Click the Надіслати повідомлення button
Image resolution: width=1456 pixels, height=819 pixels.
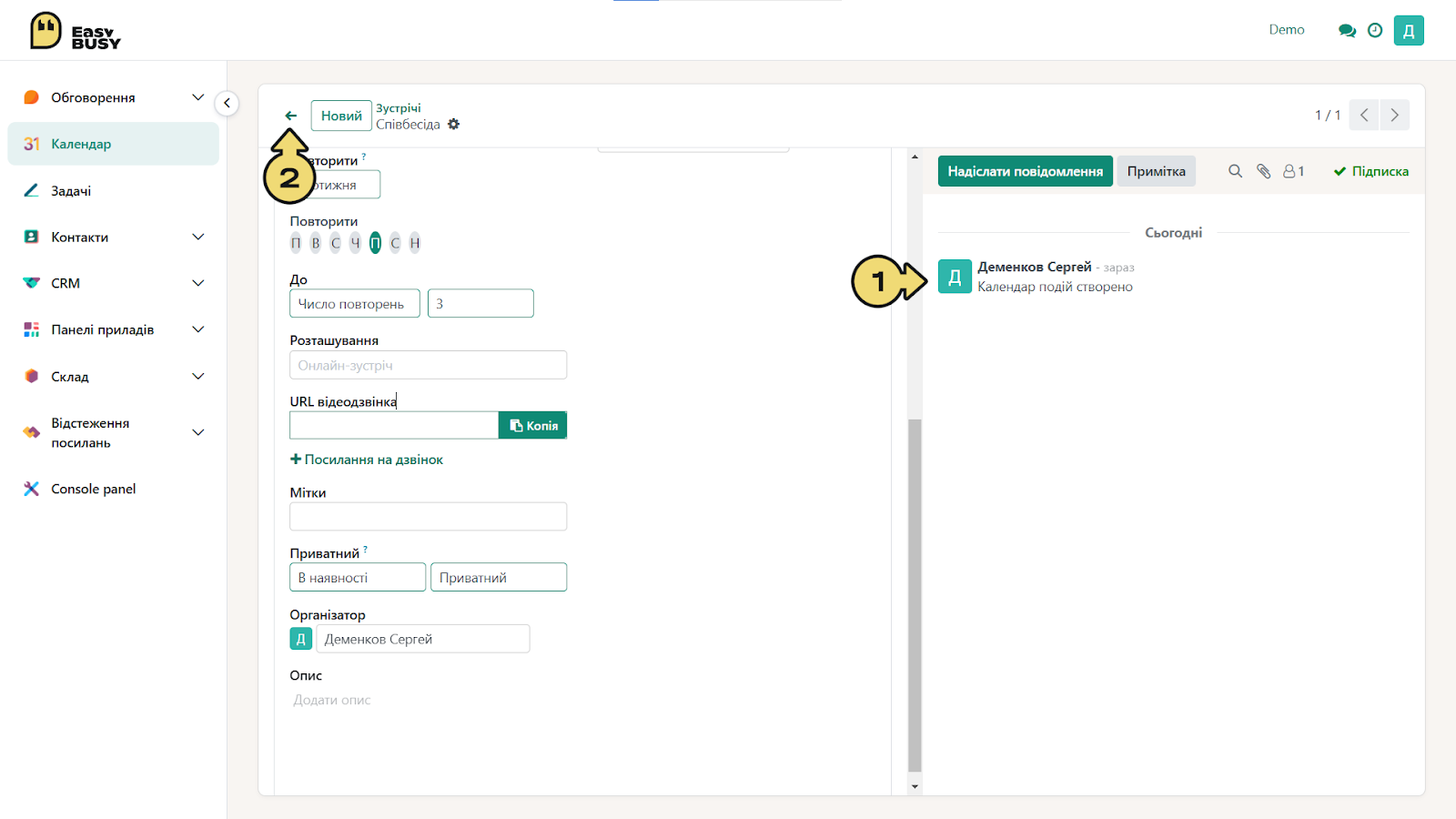1026,171
